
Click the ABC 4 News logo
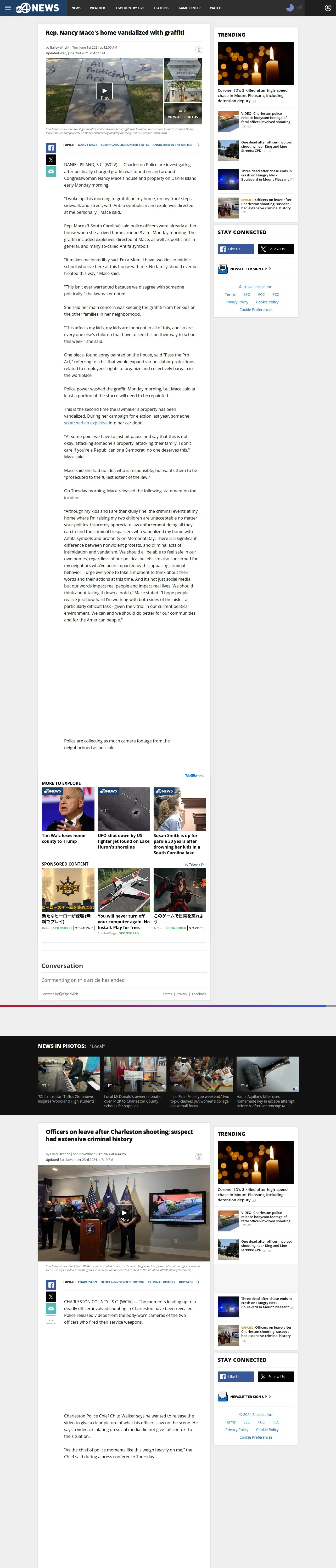(x=37, y=8)
